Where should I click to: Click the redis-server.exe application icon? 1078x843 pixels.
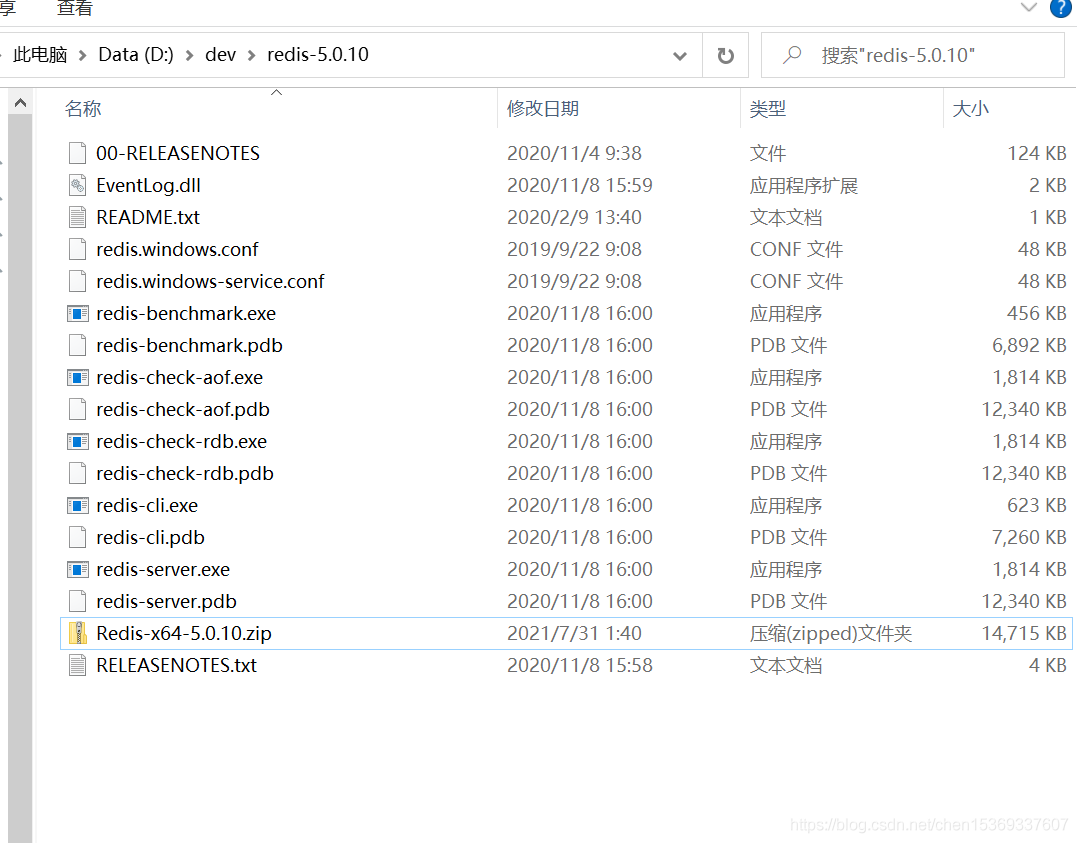click(78, 569)
